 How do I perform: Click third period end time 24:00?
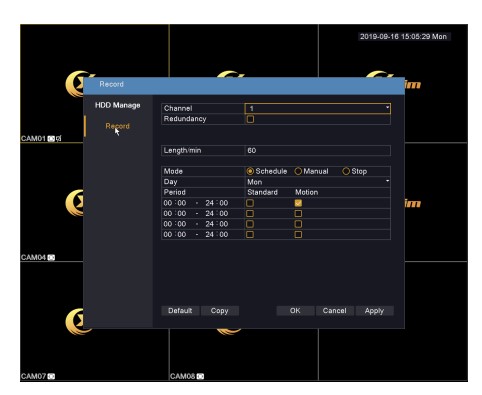(x=217, y=224)
